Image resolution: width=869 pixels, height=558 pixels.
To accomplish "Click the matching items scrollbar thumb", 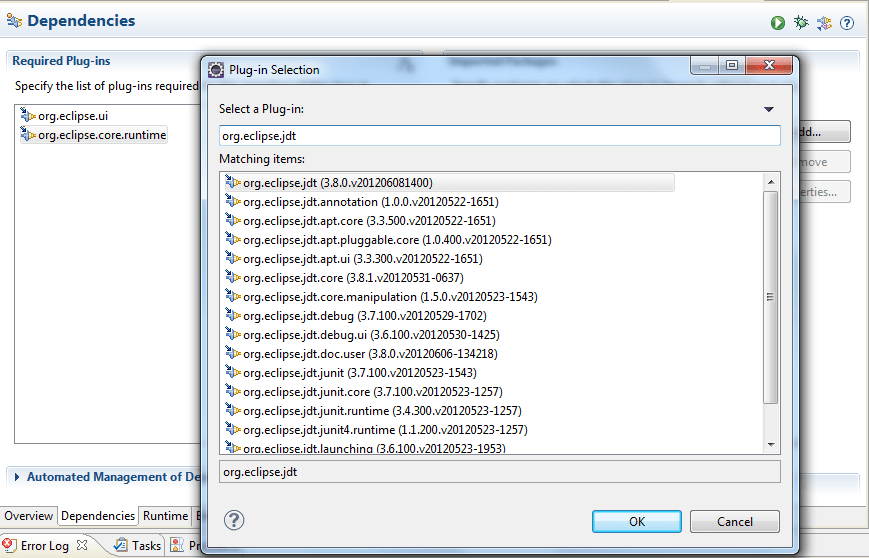I will click(770, 297).
